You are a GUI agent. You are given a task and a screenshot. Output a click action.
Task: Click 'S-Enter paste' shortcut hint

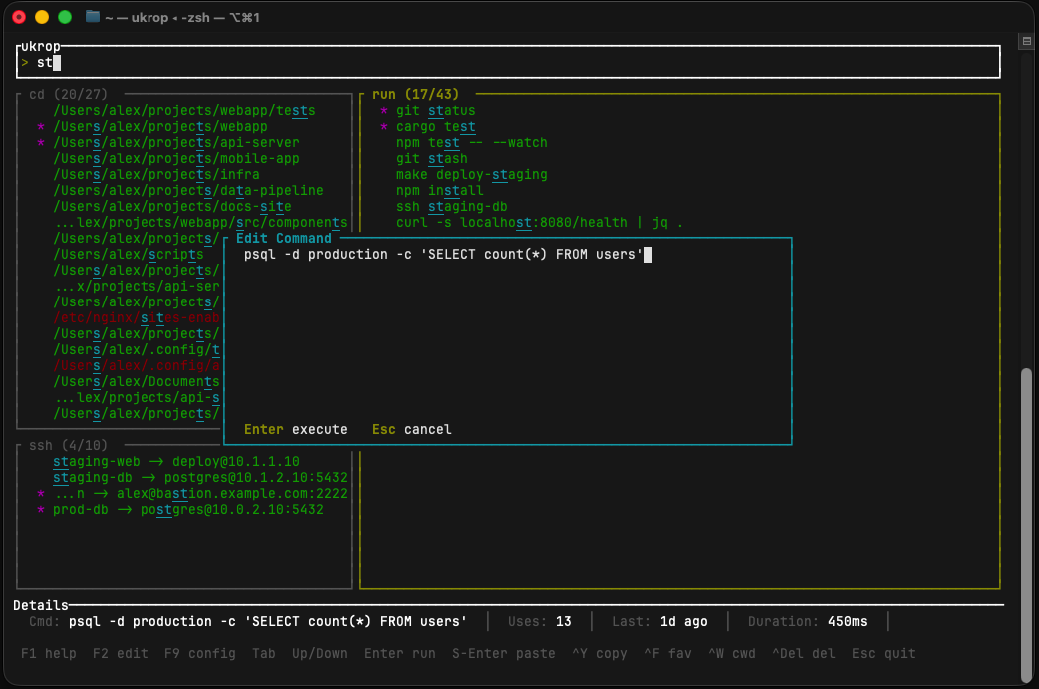pyautogui.click(x=504, y=653)
